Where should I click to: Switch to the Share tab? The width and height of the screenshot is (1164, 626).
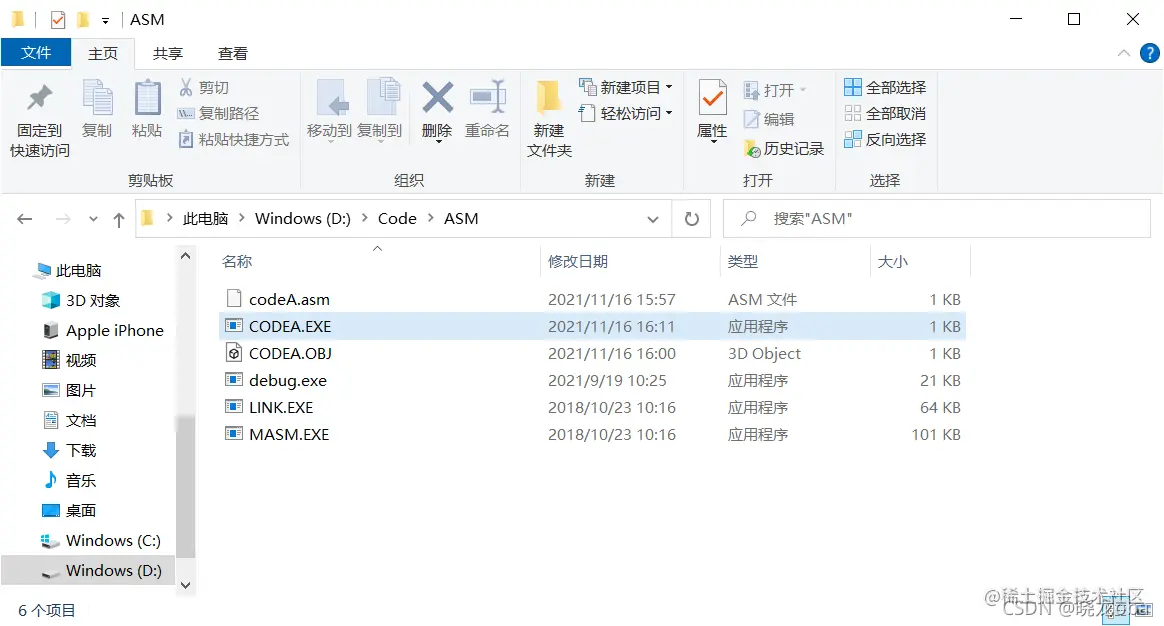point(168,53)
